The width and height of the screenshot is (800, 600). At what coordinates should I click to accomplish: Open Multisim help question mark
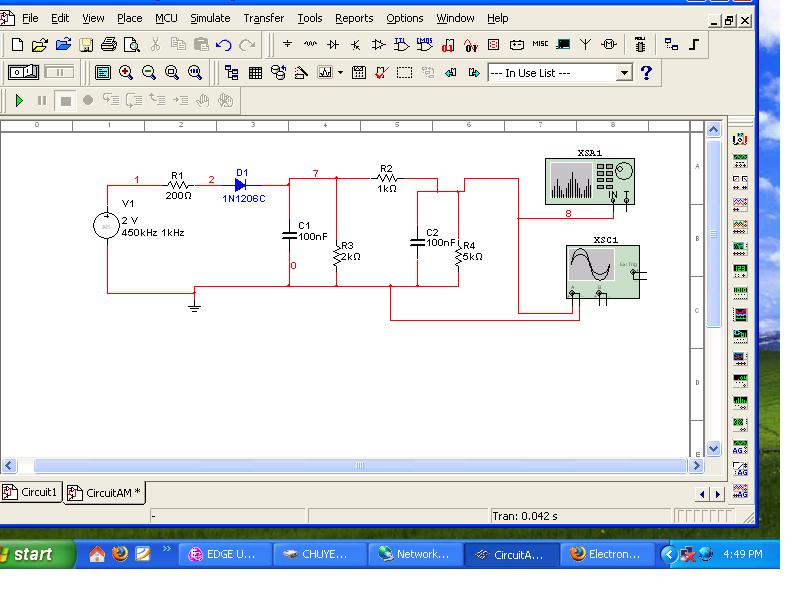646,72
